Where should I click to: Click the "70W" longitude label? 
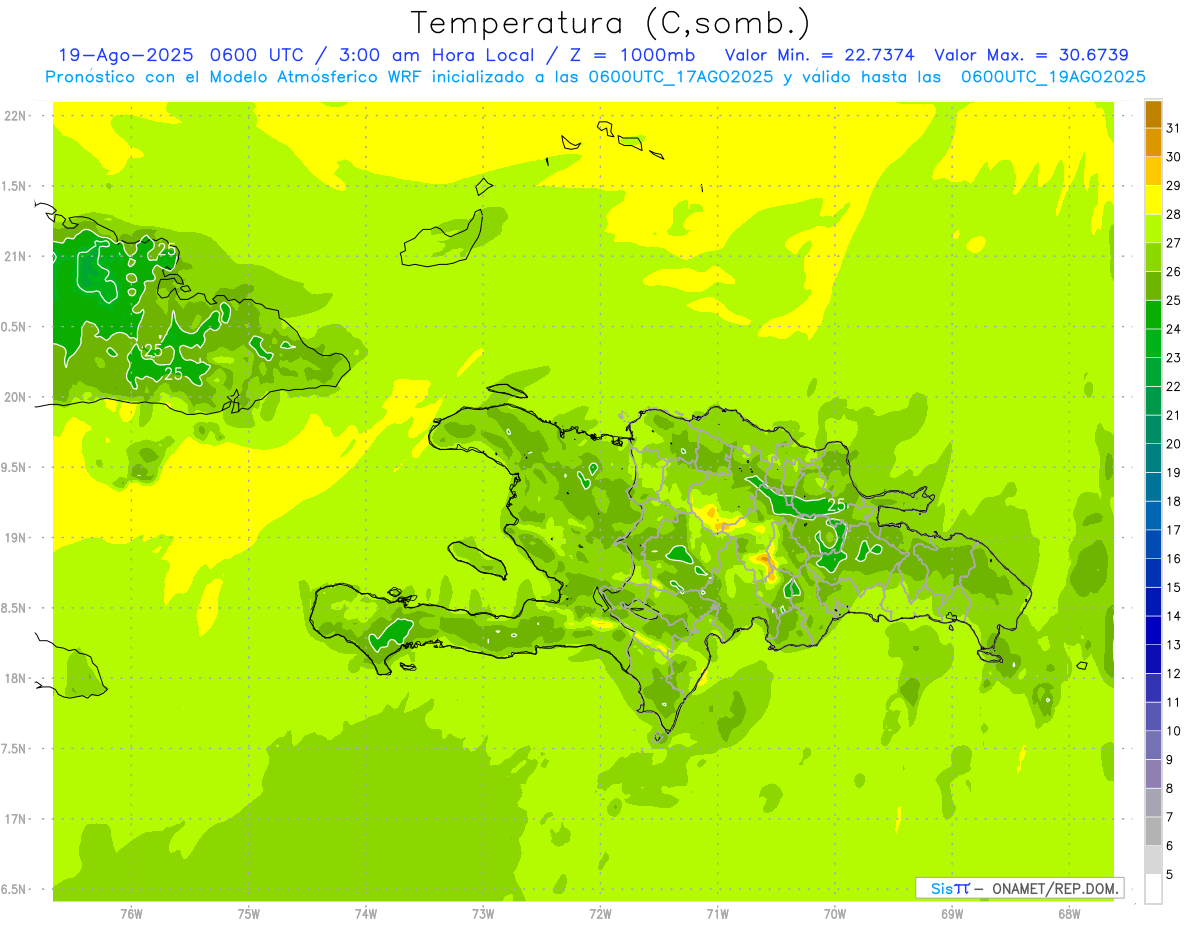pos(835,913)
